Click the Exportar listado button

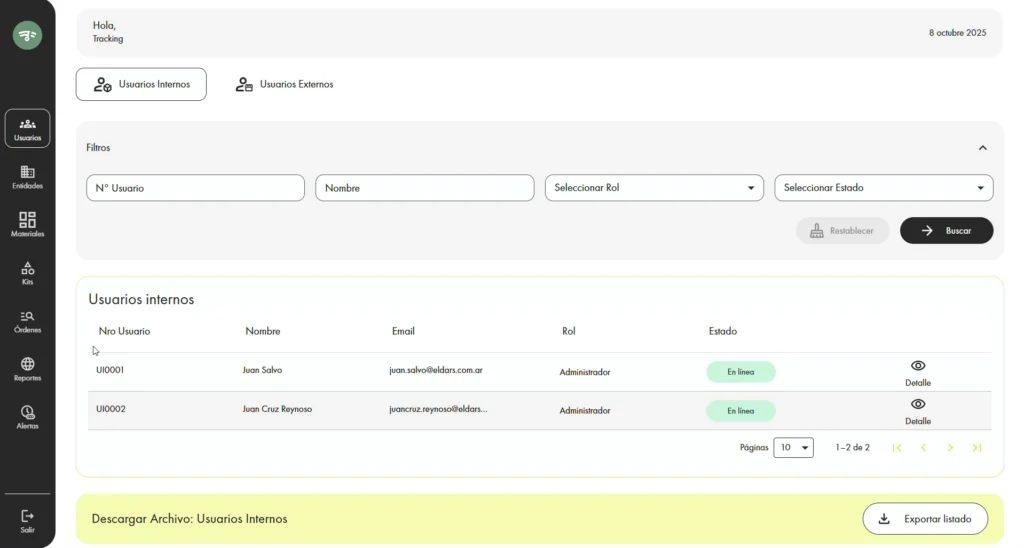coord(925,519)
